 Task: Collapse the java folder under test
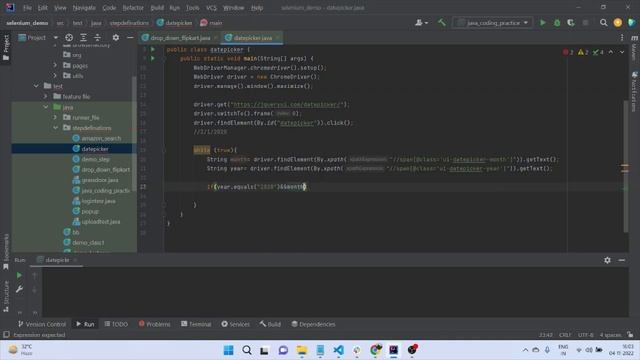pos(46,107)
